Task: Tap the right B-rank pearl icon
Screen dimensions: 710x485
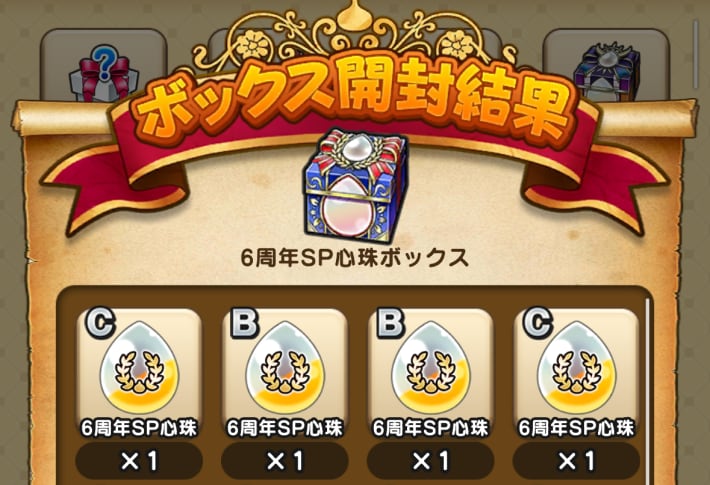Action: (x=431, y=365)
